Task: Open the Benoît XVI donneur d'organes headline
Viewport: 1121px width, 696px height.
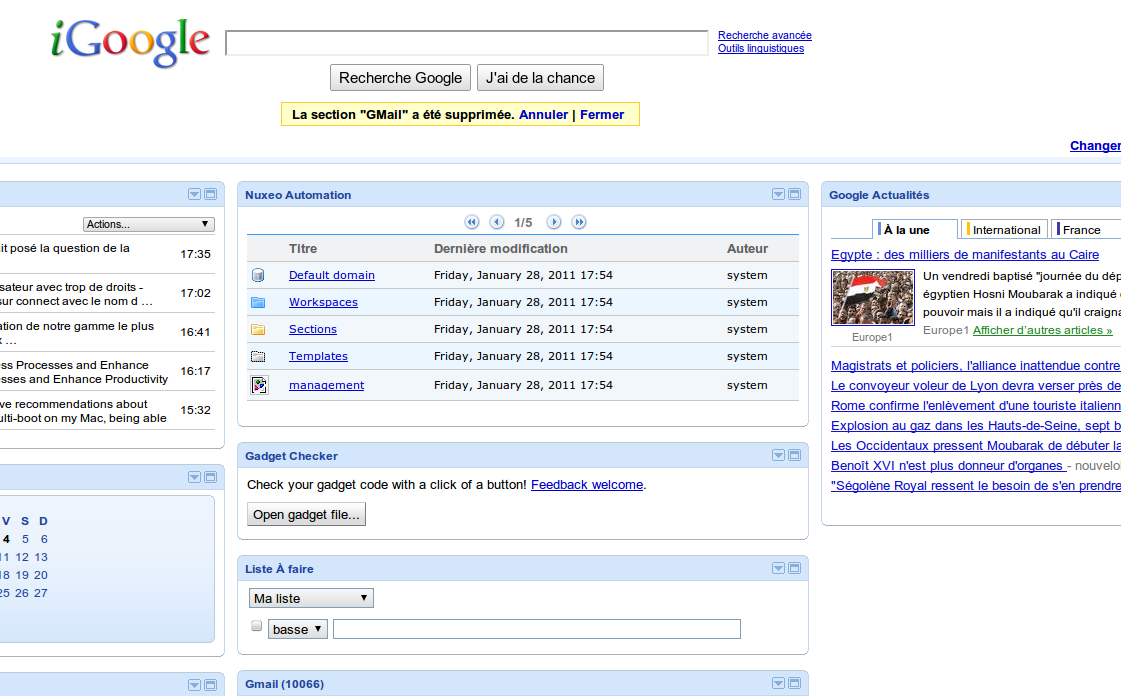Action: point(947,465)
